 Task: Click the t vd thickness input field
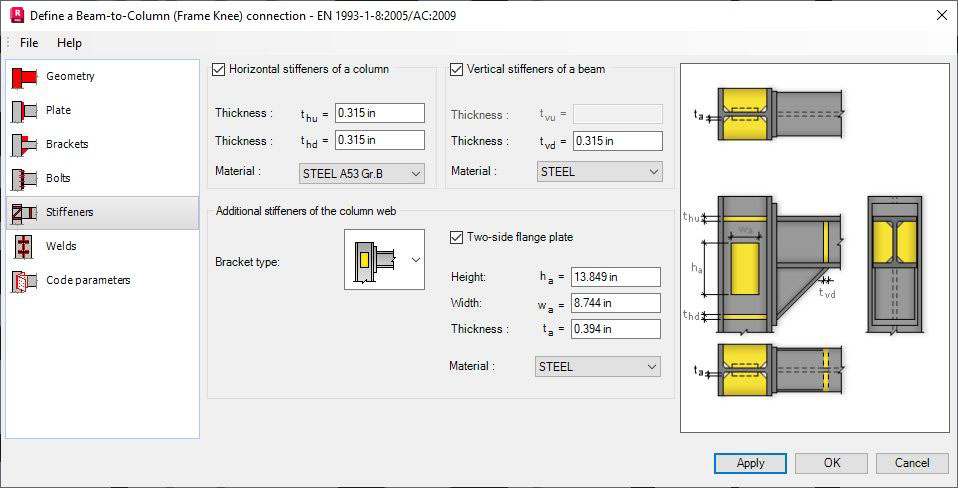[x=618, y=141]
